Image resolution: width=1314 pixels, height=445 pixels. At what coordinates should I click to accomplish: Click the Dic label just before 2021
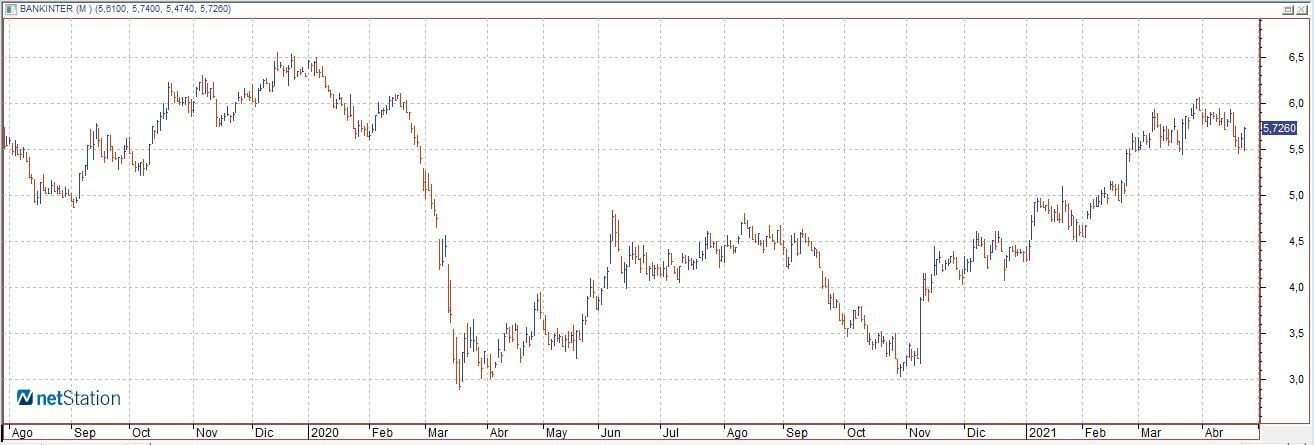click(975, 434)
